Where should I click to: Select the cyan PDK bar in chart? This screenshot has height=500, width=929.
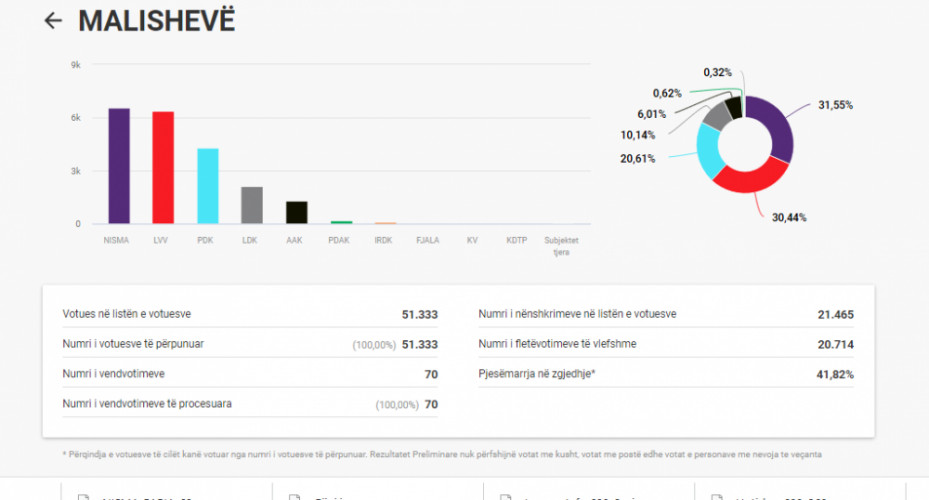pos(207,186)
